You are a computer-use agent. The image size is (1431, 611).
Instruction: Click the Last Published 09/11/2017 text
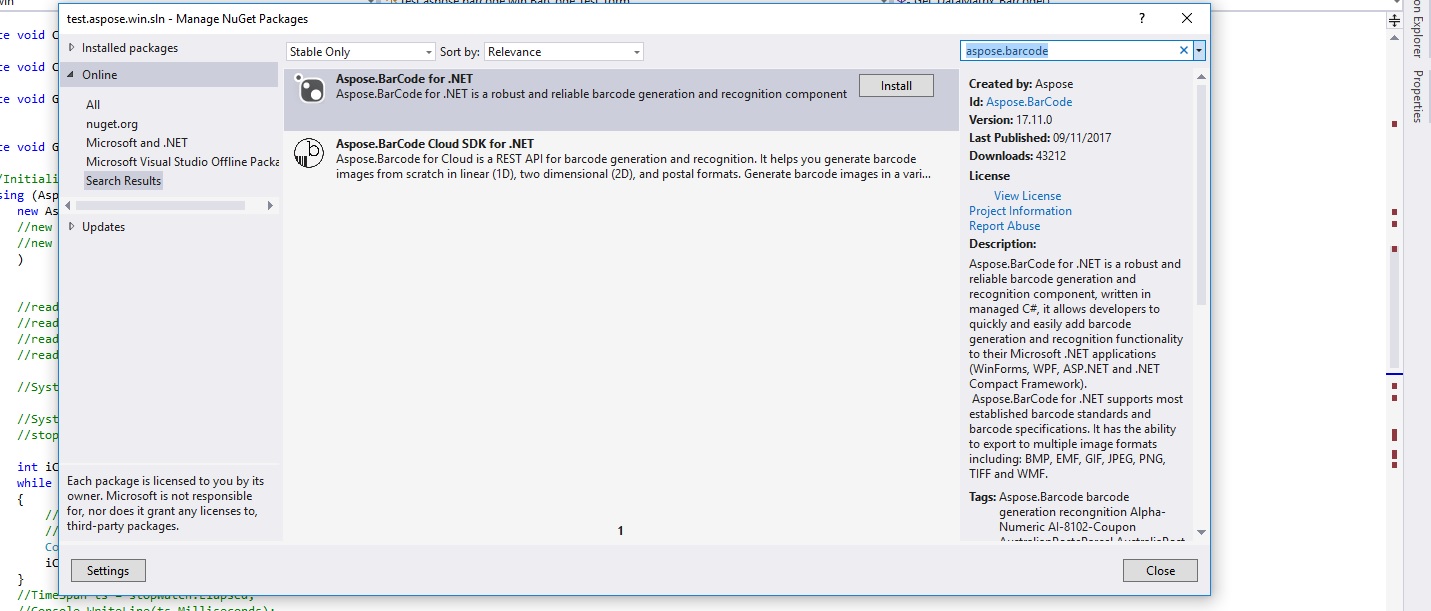click(x=1040, y=138)
